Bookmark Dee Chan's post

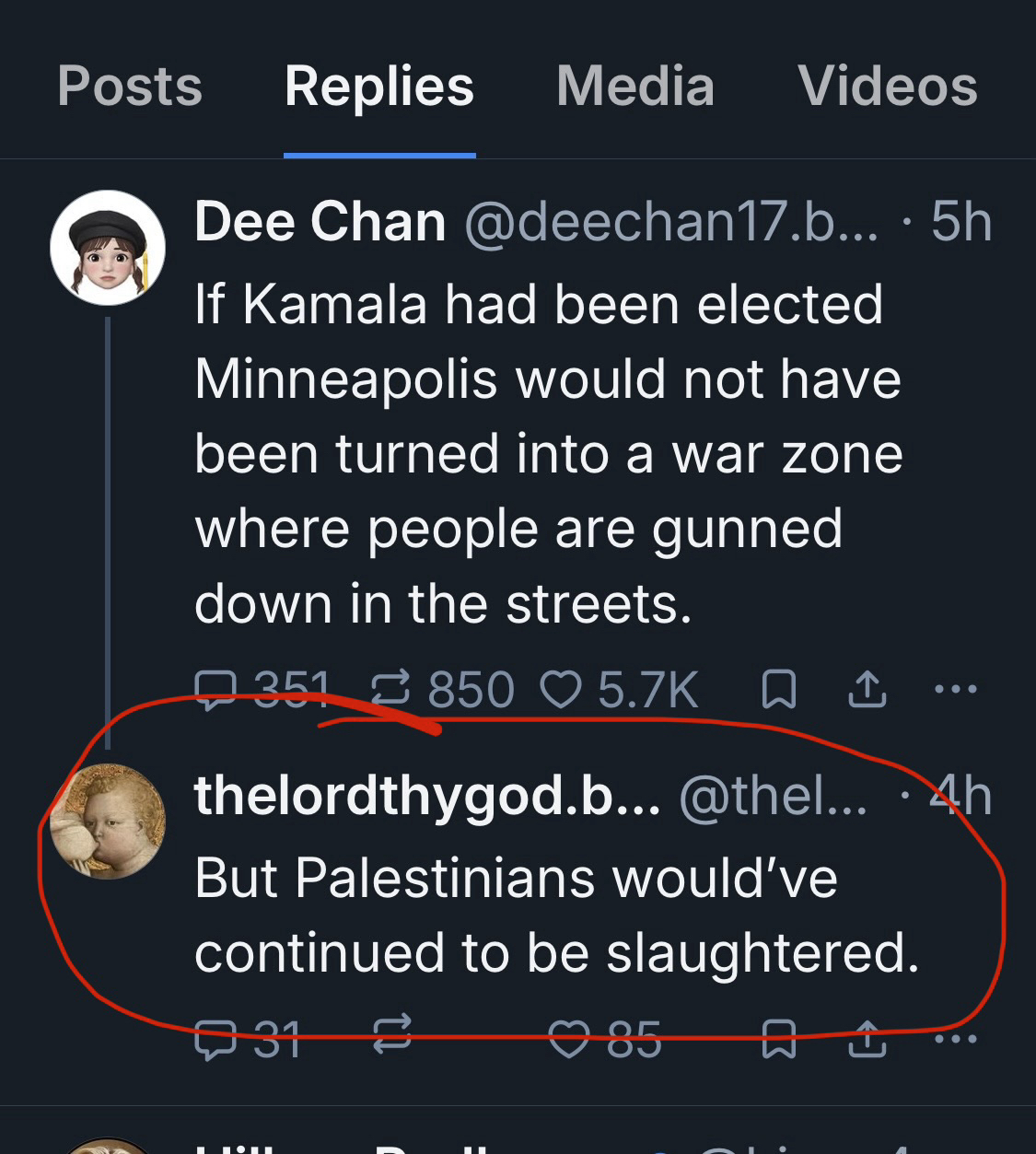[779, 690]
